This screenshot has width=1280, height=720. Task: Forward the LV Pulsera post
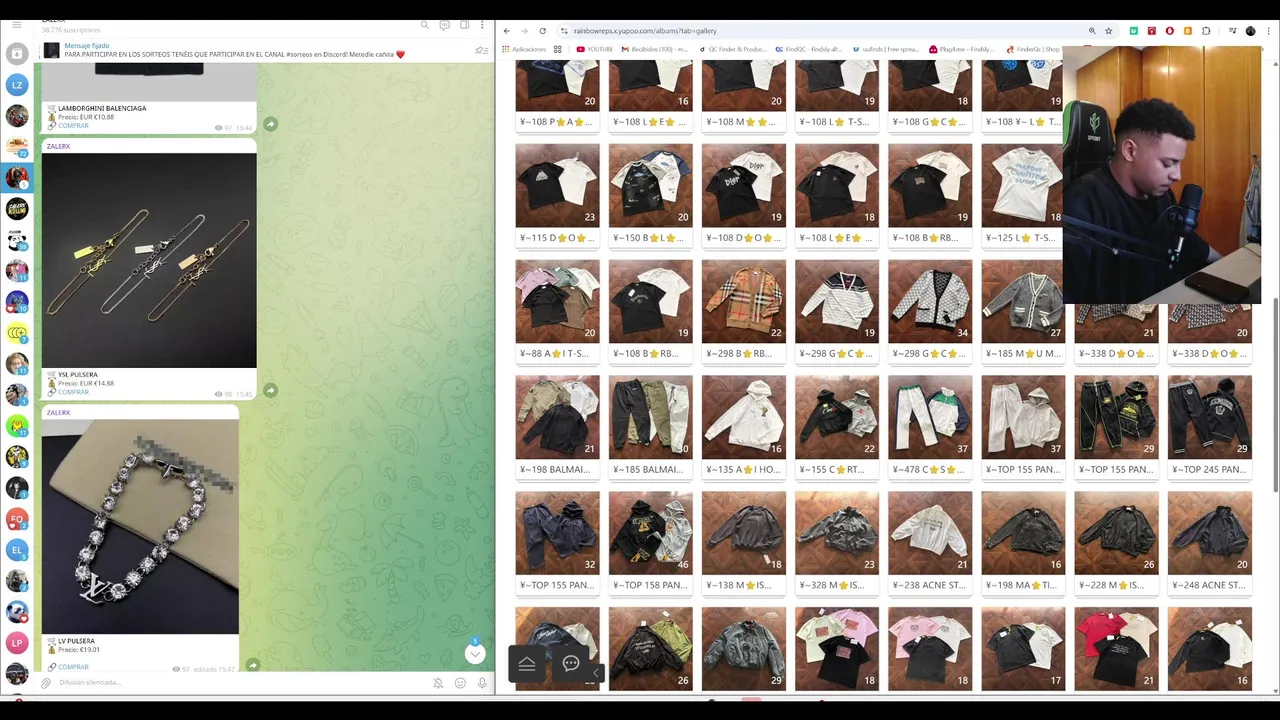253,665
